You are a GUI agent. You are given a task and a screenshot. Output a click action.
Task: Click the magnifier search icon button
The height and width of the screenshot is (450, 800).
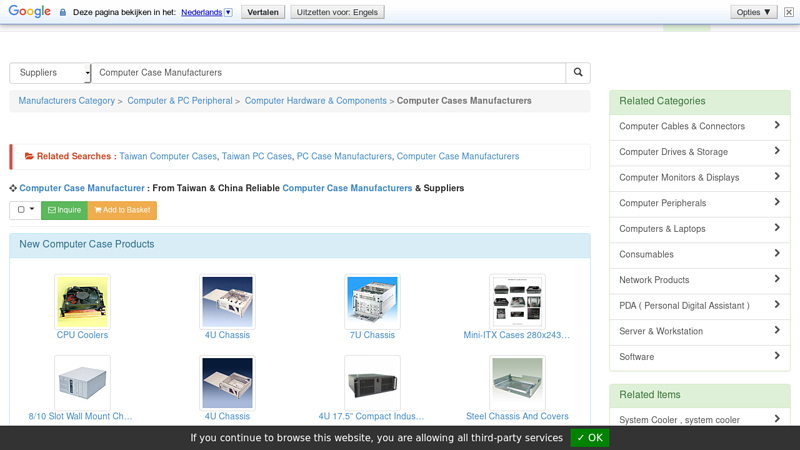[x=578, y=72]
